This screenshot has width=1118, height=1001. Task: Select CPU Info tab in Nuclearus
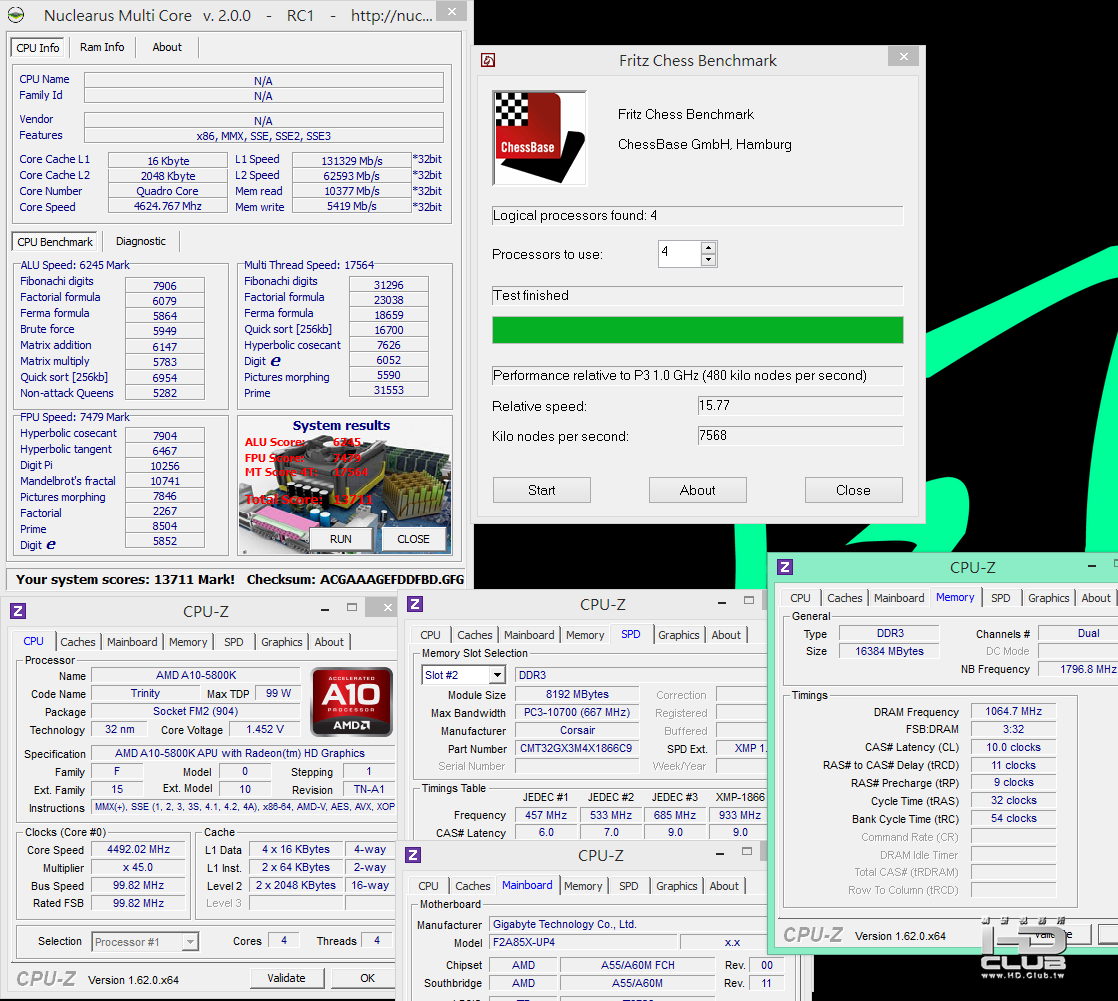pos(38,48)
